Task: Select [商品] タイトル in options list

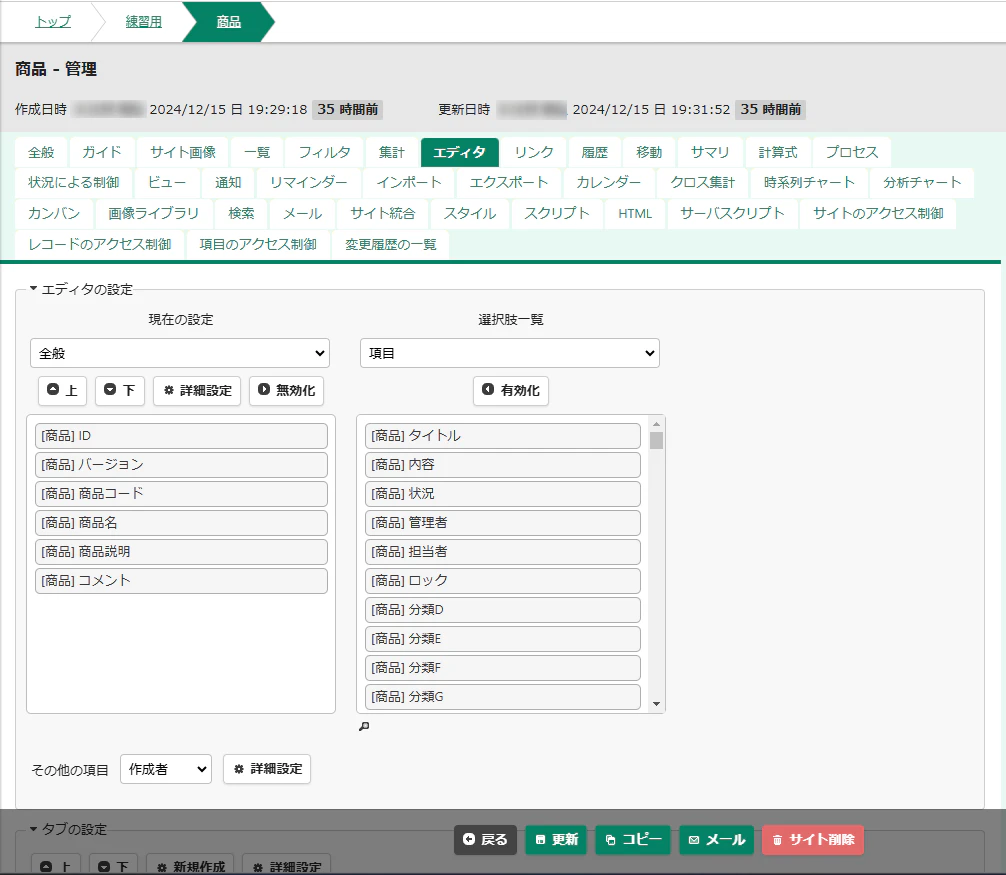Action: (x=503, y=436)
